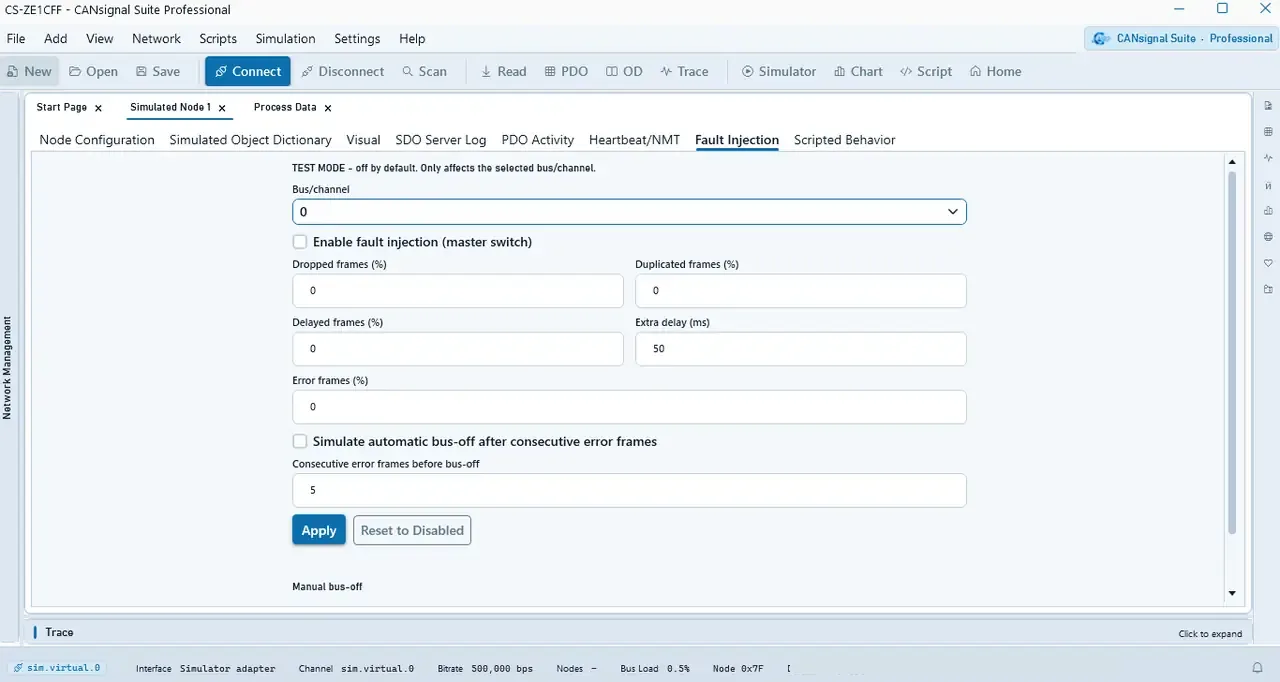Click the document icon in right sidebar
Screen dimensions: 1280x682
tap(1268, 106)
